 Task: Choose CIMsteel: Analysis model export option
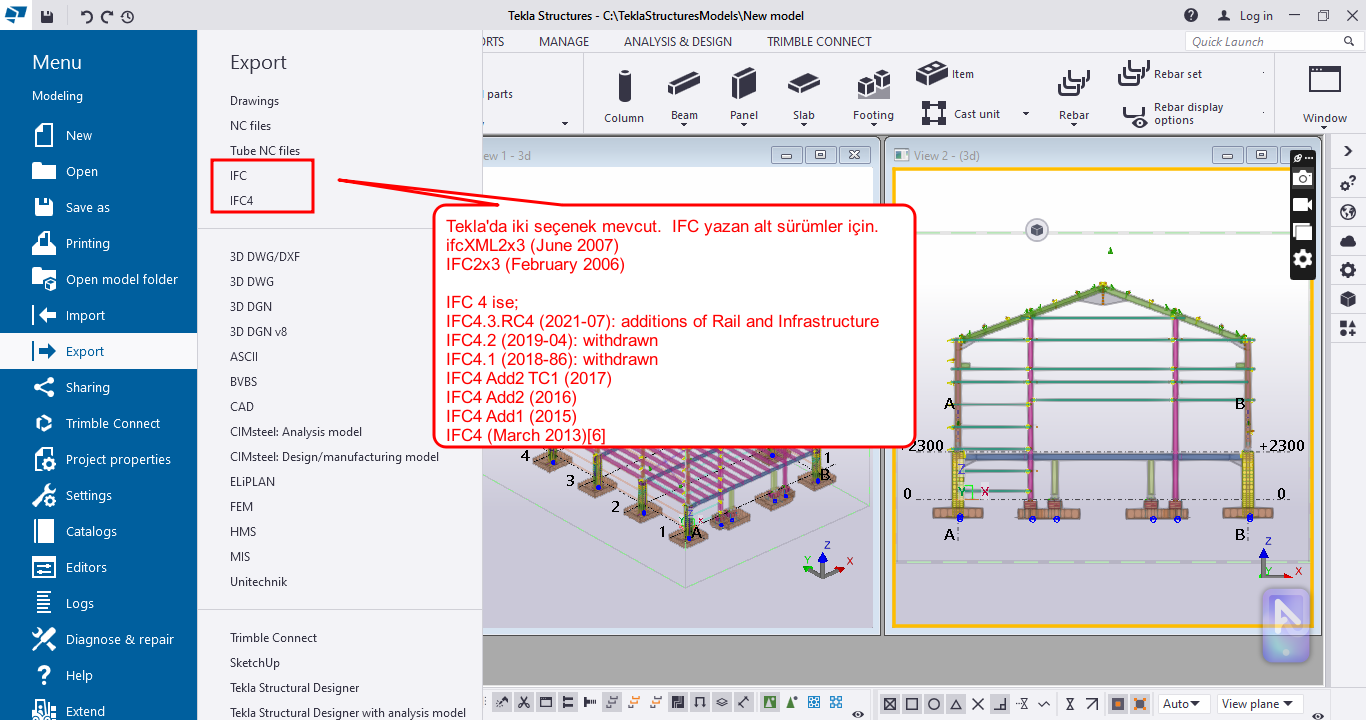pos(296,431)
